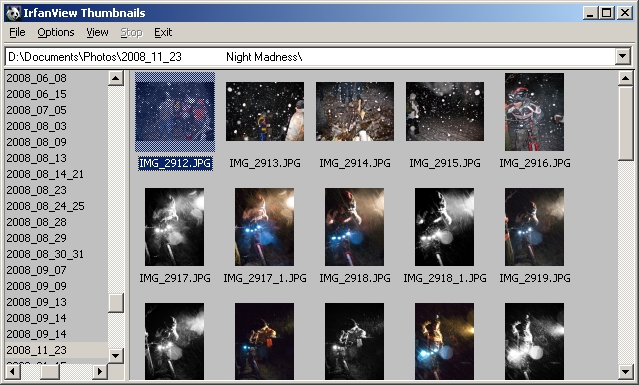Click the IMG_2916.JPG file name label
Image resolution: width=639 pixels, height=385 pixels.
535,163
